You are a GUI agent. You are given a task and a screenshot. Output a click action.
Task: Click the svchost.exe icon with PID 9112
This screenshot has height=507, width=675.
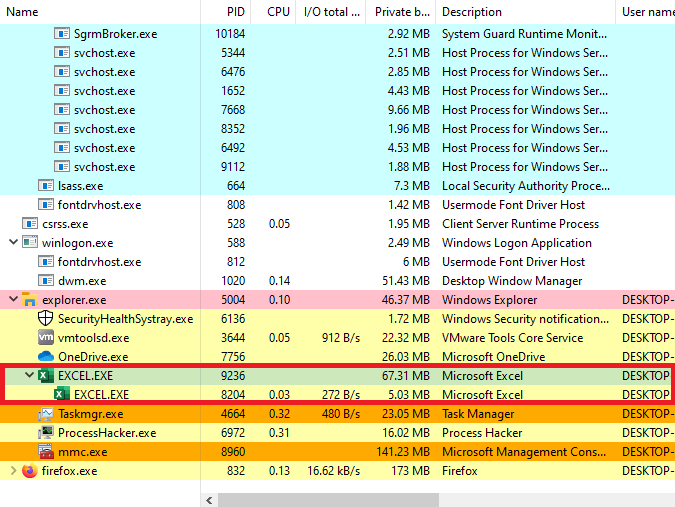click(62, 167)
